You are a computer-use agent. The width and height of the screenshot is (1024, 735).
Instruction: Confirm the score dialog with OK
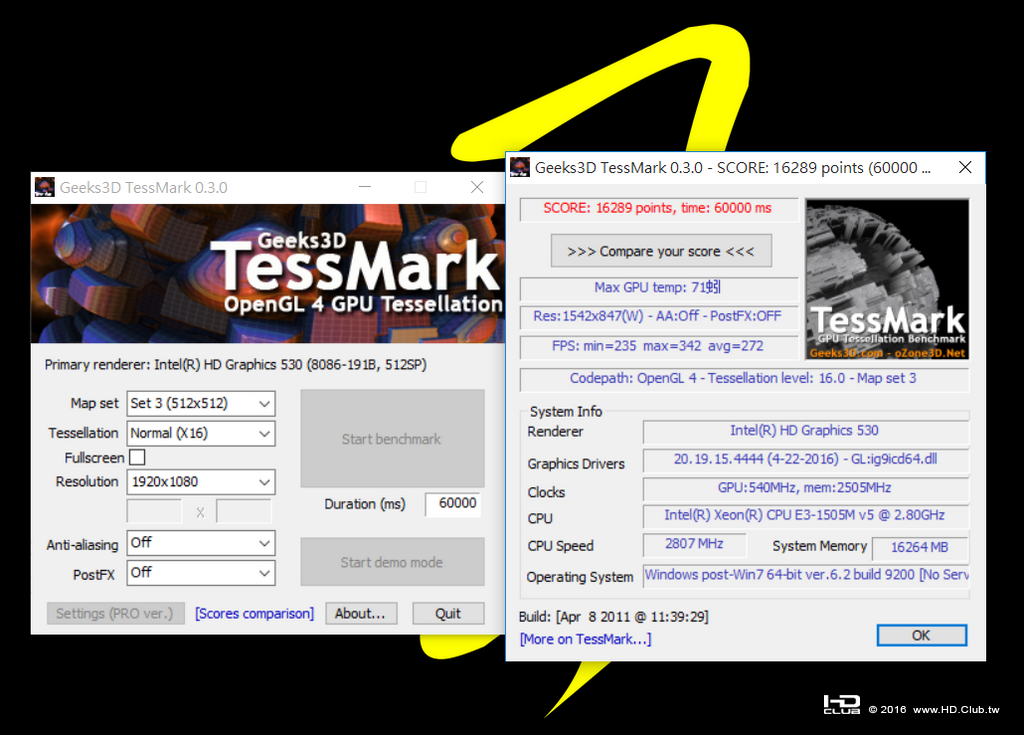[921, 635]
